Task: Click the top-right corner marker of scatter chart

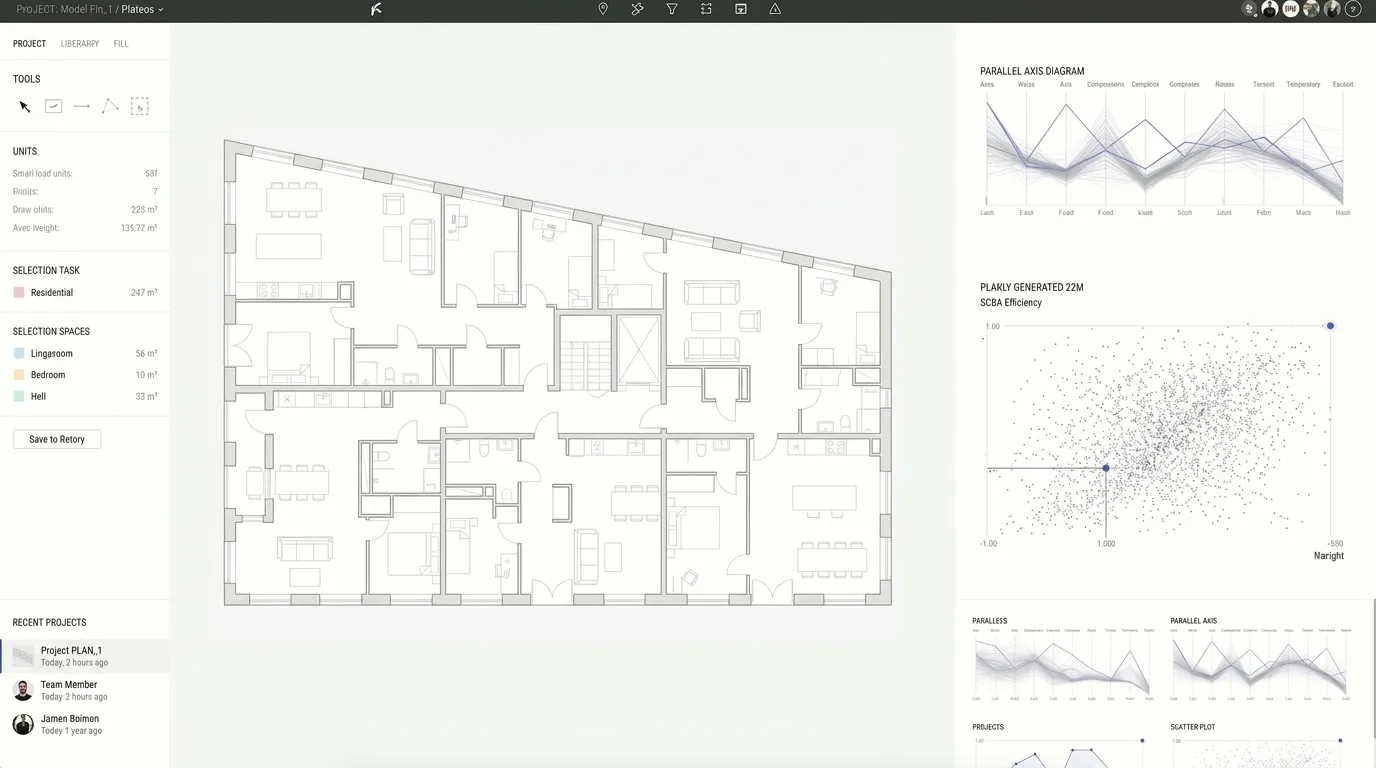Action: [x=1330, y=326]
